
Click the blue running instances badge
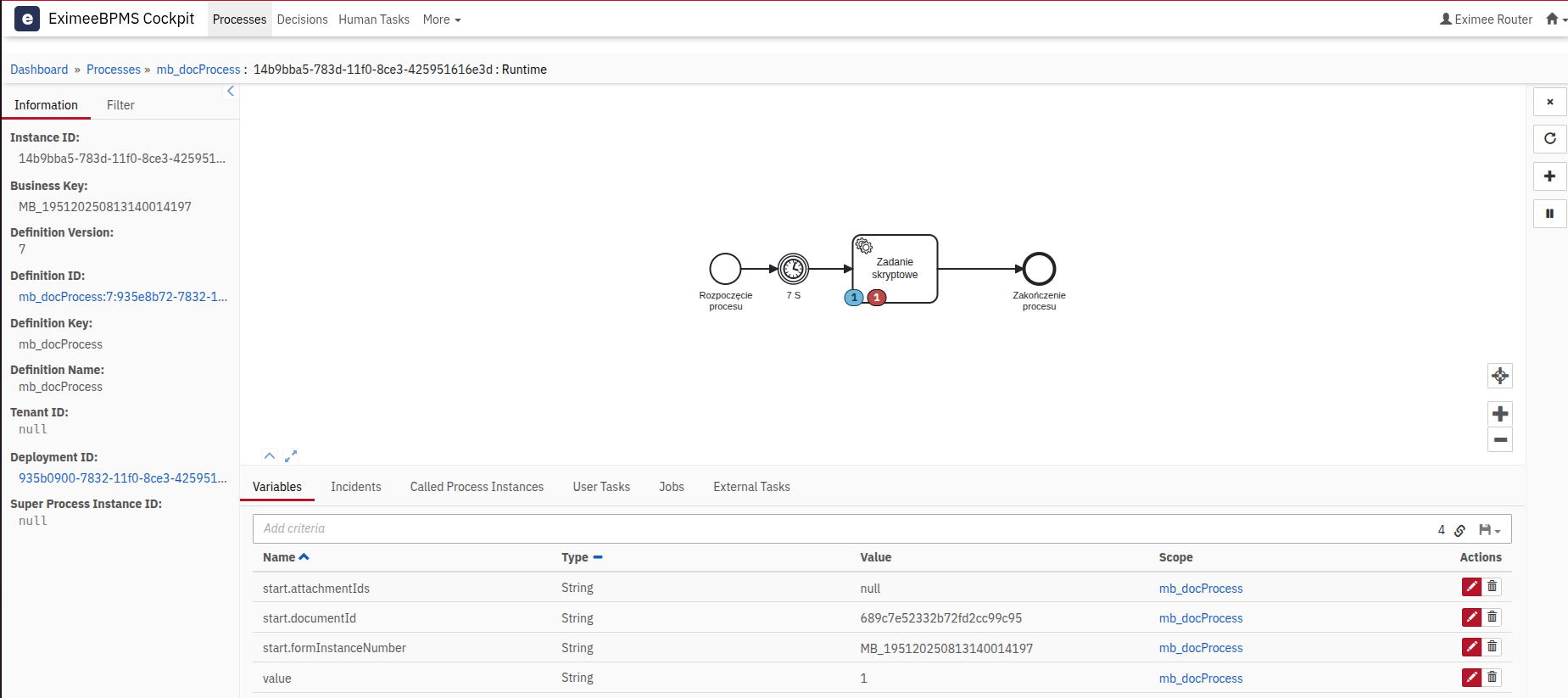pos(854,298)
